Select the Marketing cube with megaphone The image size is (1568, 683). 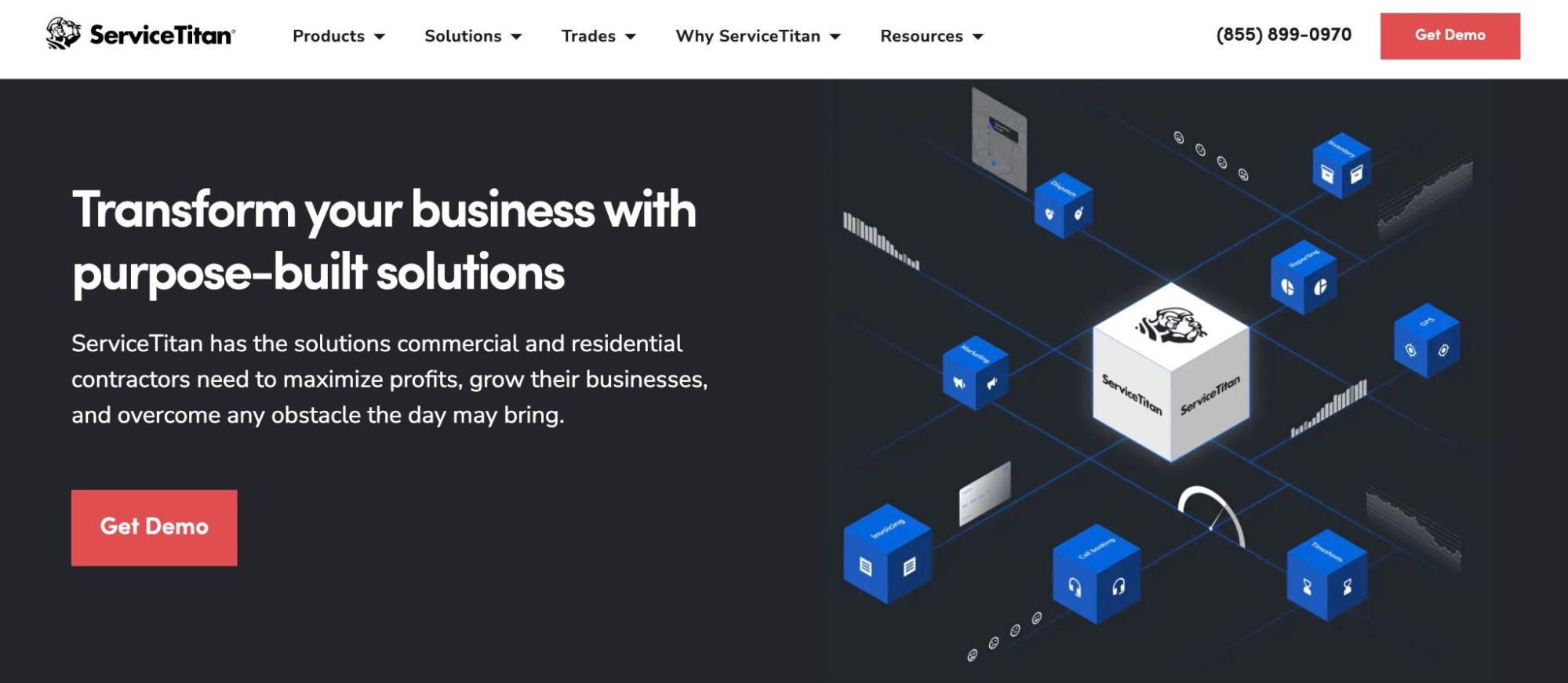tap(975, 373)
